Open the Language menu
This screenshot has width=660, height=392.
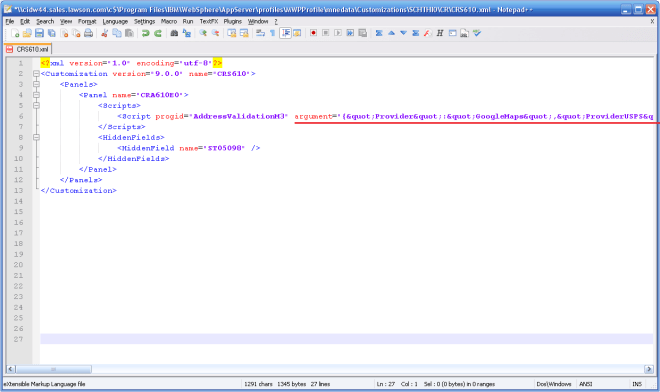(x=115, y=21)
